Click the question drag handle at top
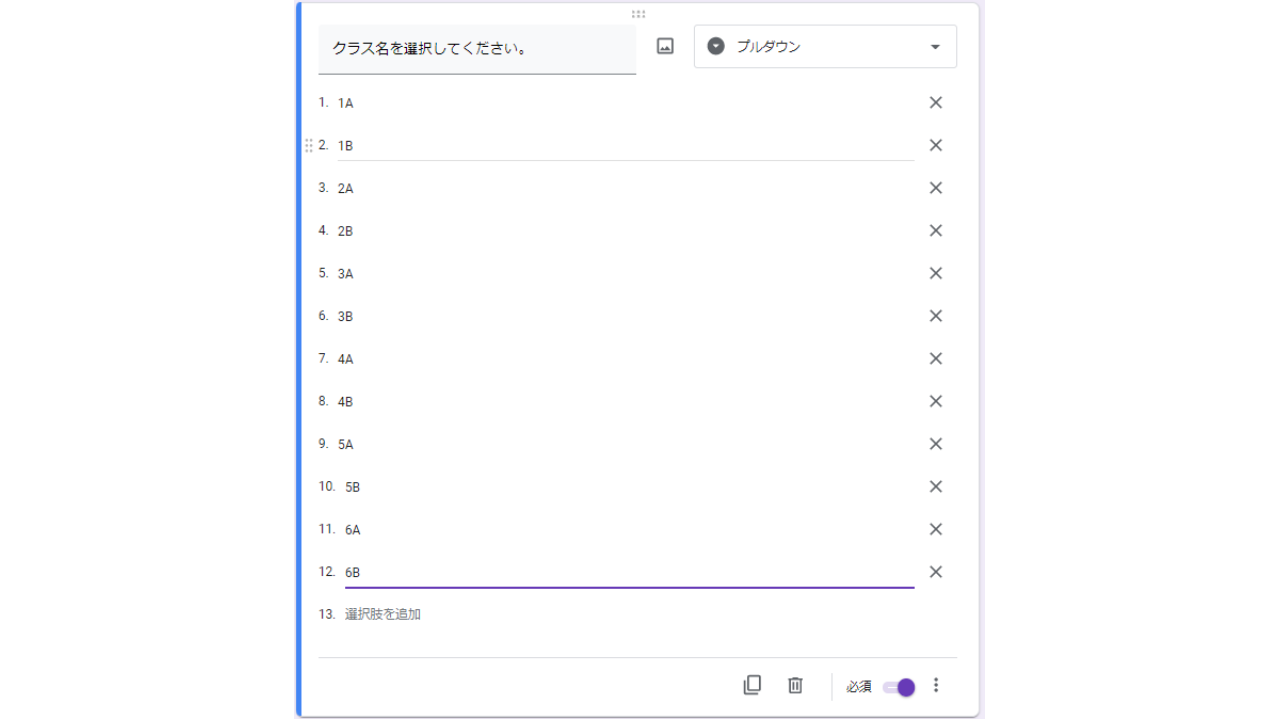 click(638, 14)
